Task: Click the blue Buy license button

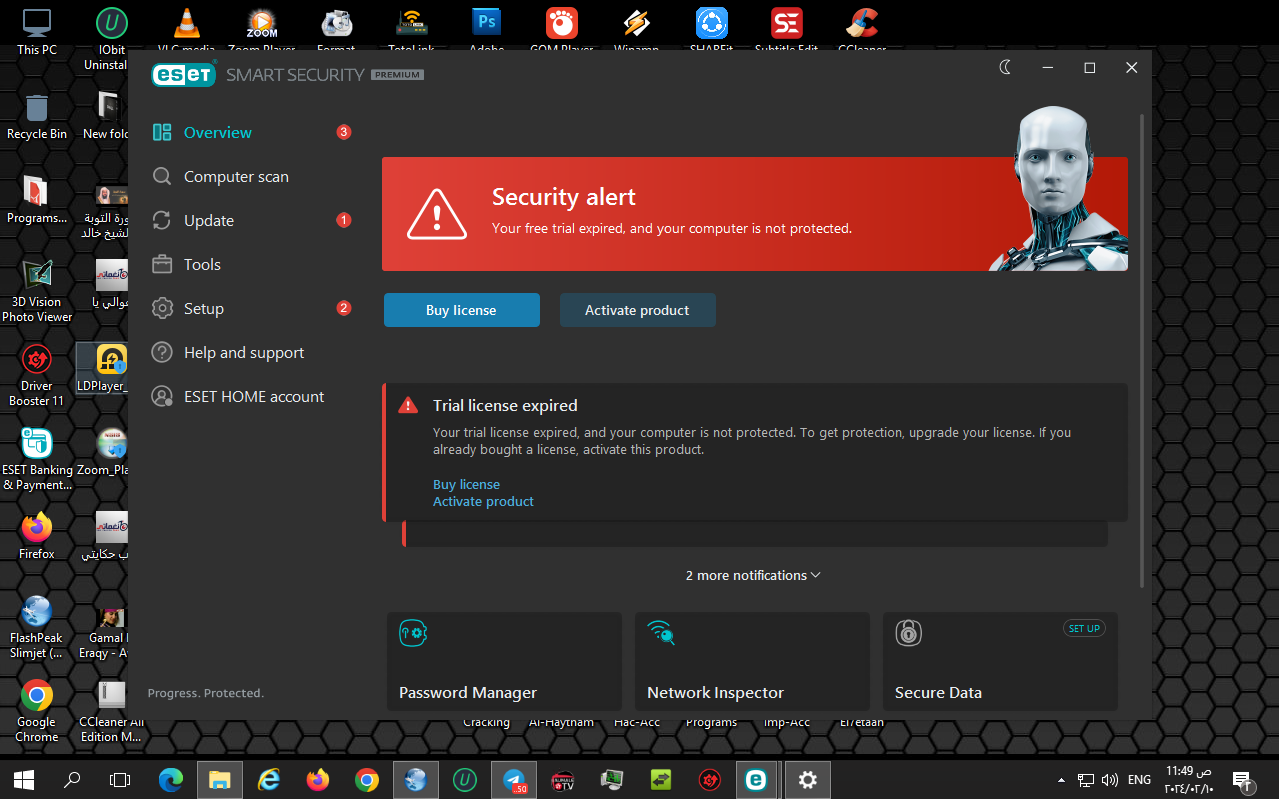Action: (x=461, y=310)
